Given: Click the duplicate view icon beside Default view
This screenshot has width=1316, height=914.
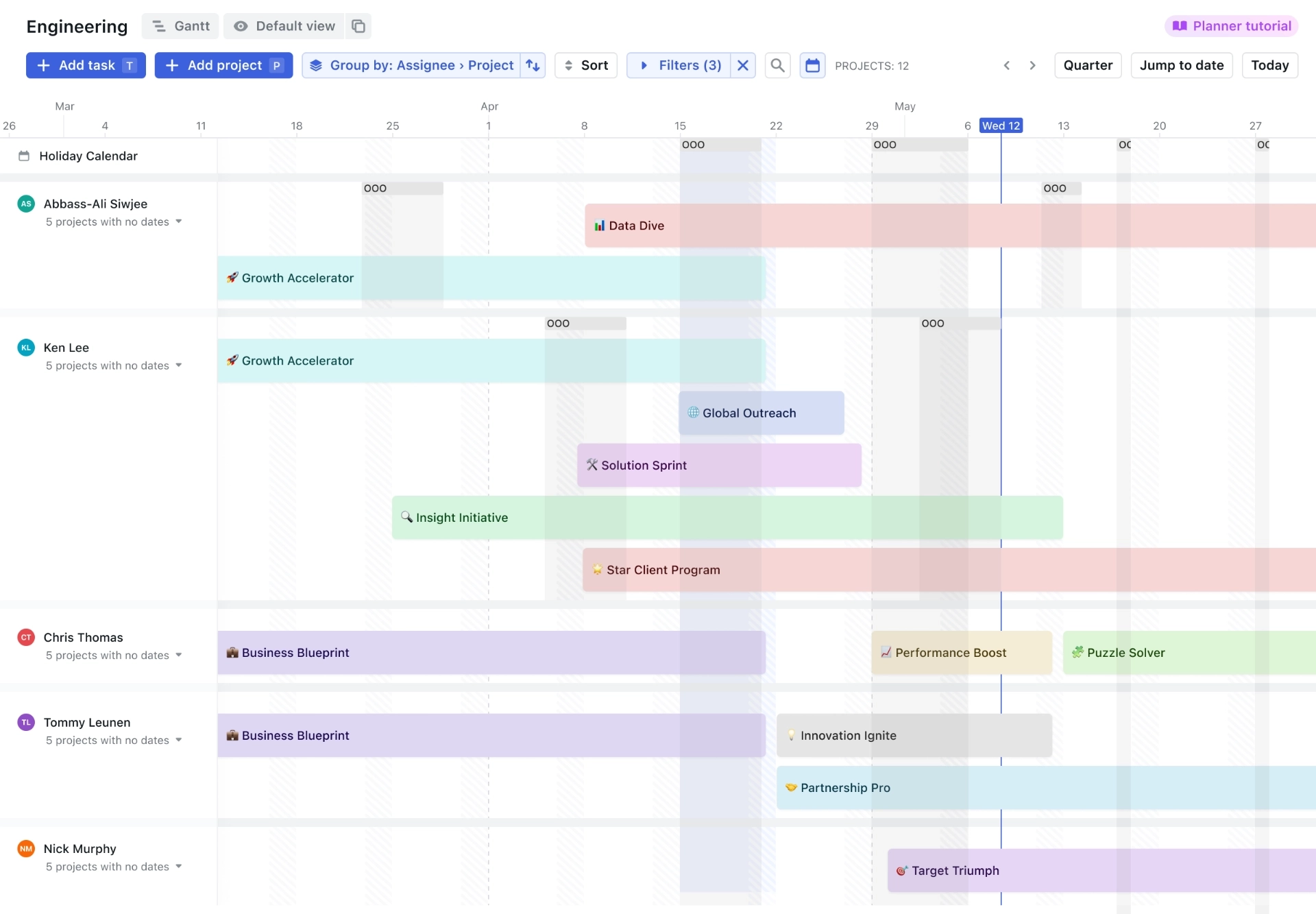Looking at the screenshot, I should click(357, 26).
